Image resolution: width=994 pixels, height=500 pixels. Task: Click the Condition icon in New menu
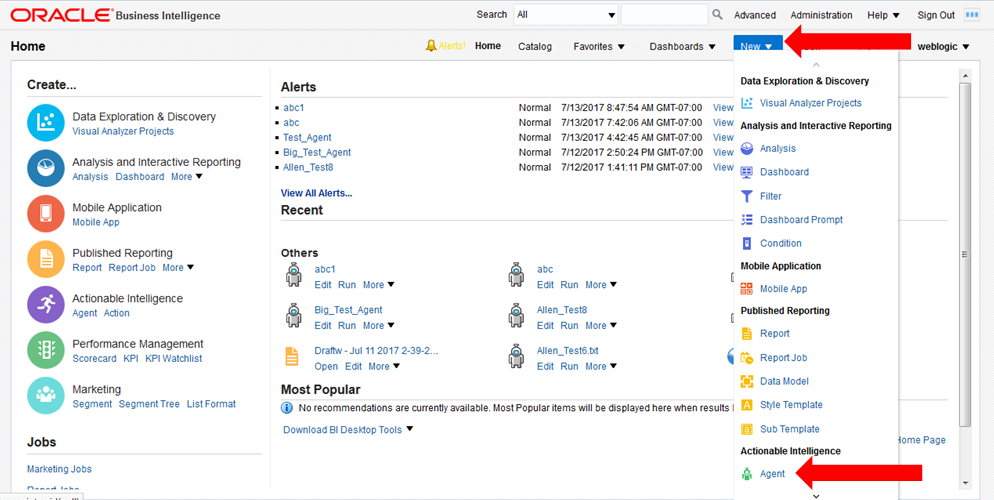click(x=747, y=243)
